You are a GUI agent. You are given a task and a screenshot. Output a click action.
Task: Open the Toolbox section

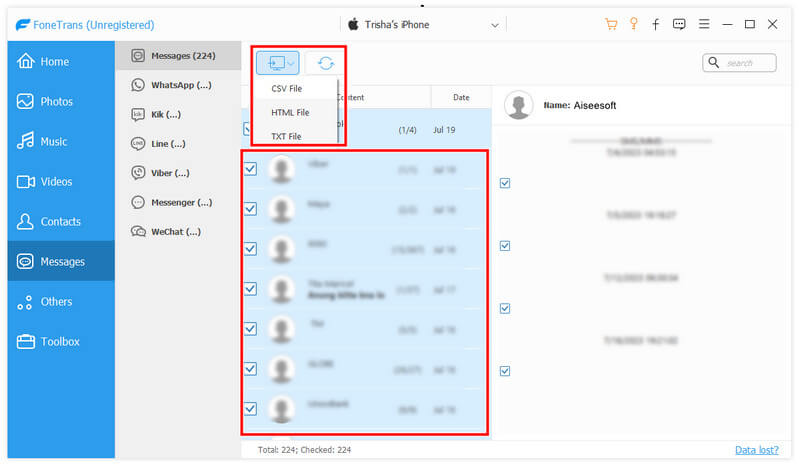61,341
